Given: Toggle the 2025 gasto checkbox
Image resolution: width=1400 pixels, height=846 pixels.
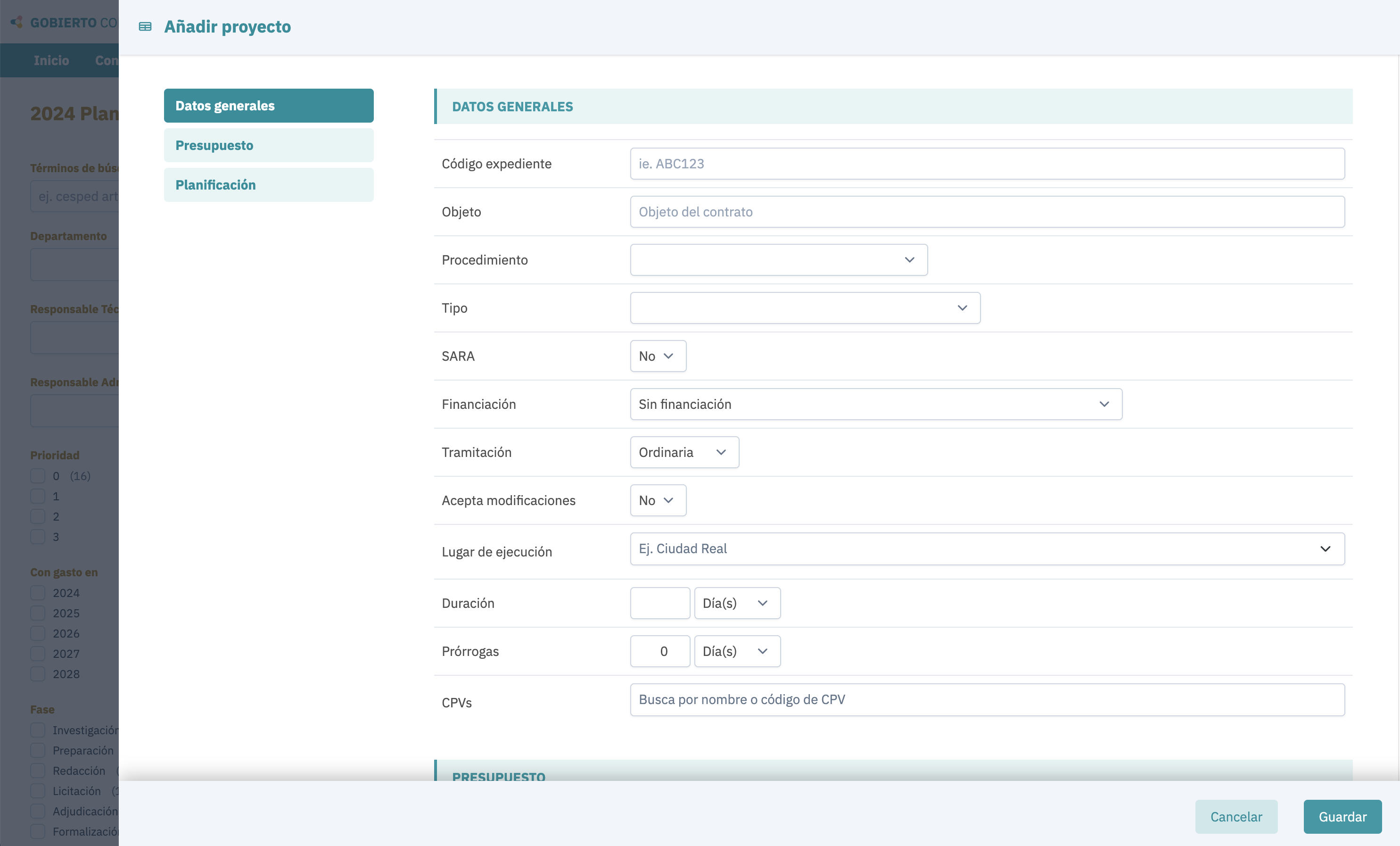Looking at the screenshot, I should coord(38,614).
